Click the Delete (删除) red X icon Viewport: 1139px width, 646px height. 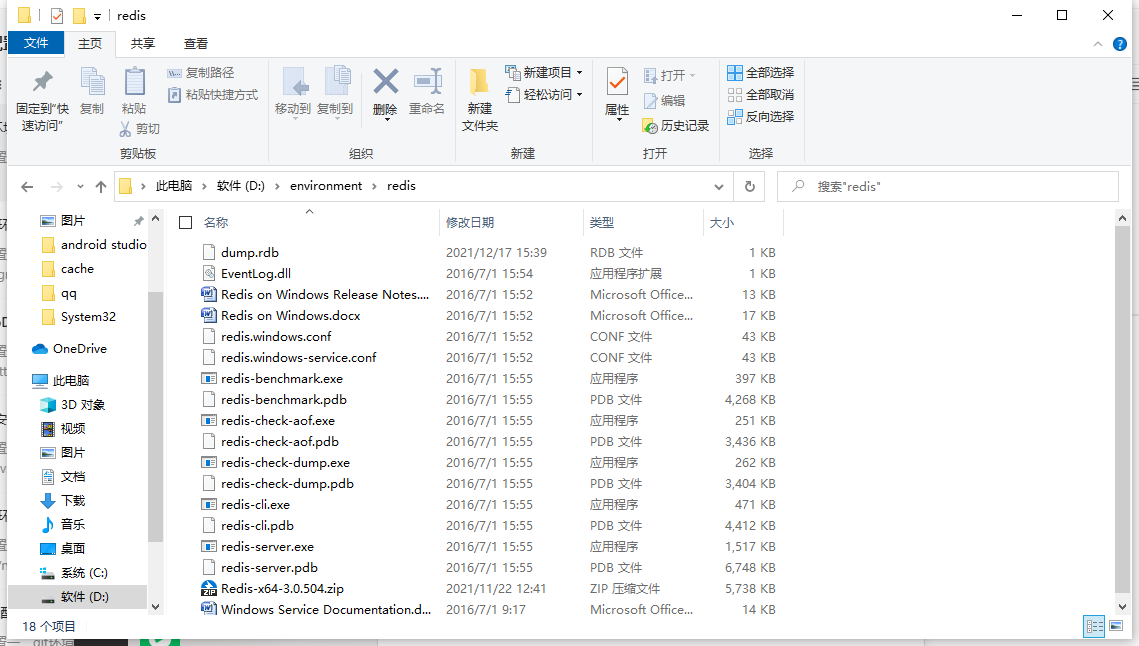[x=385, y=81]
